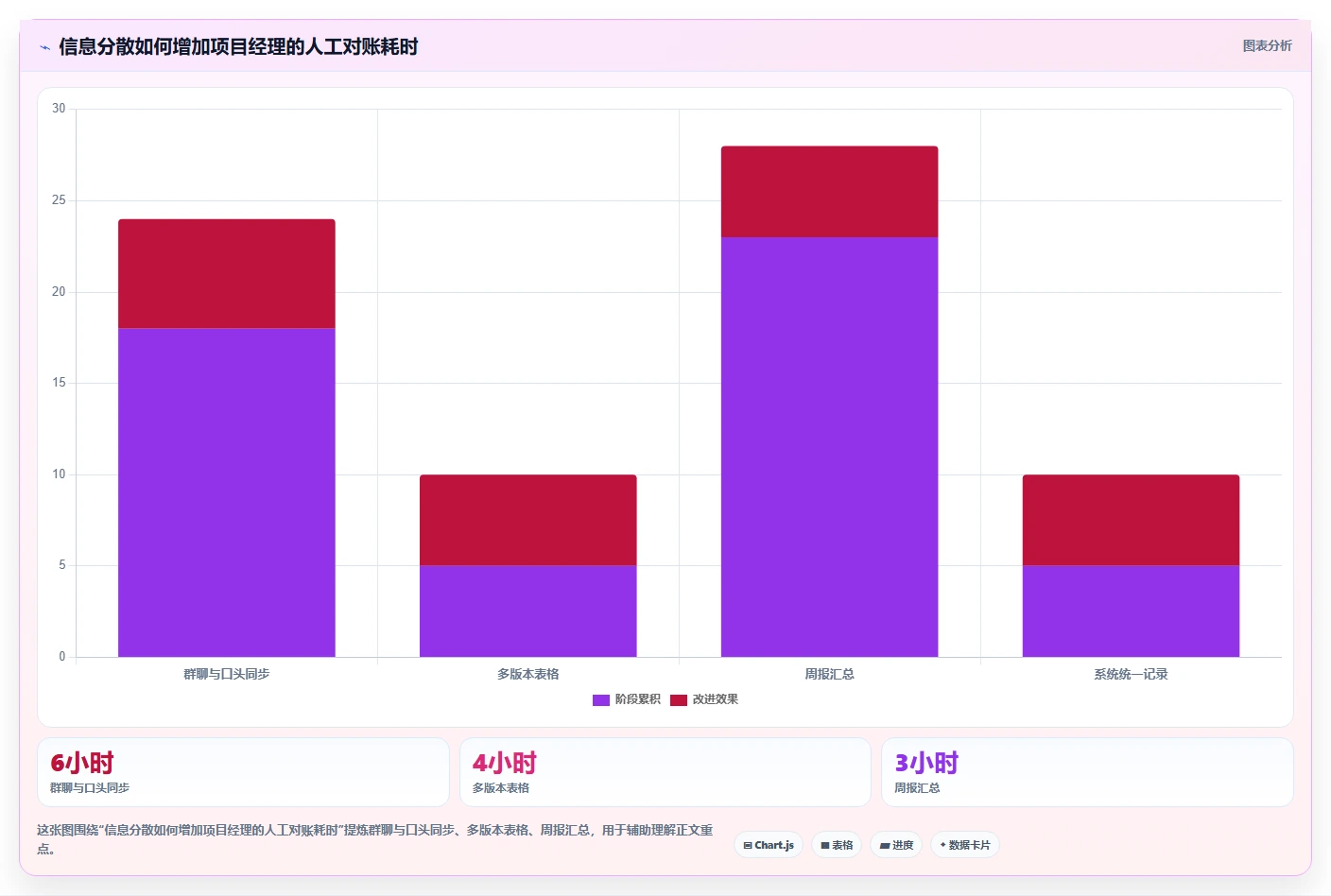Click the title 信息分散如何增加项目经理的人工对账耗时
This screenshot has width=1331, height=896.
point(238,46)
